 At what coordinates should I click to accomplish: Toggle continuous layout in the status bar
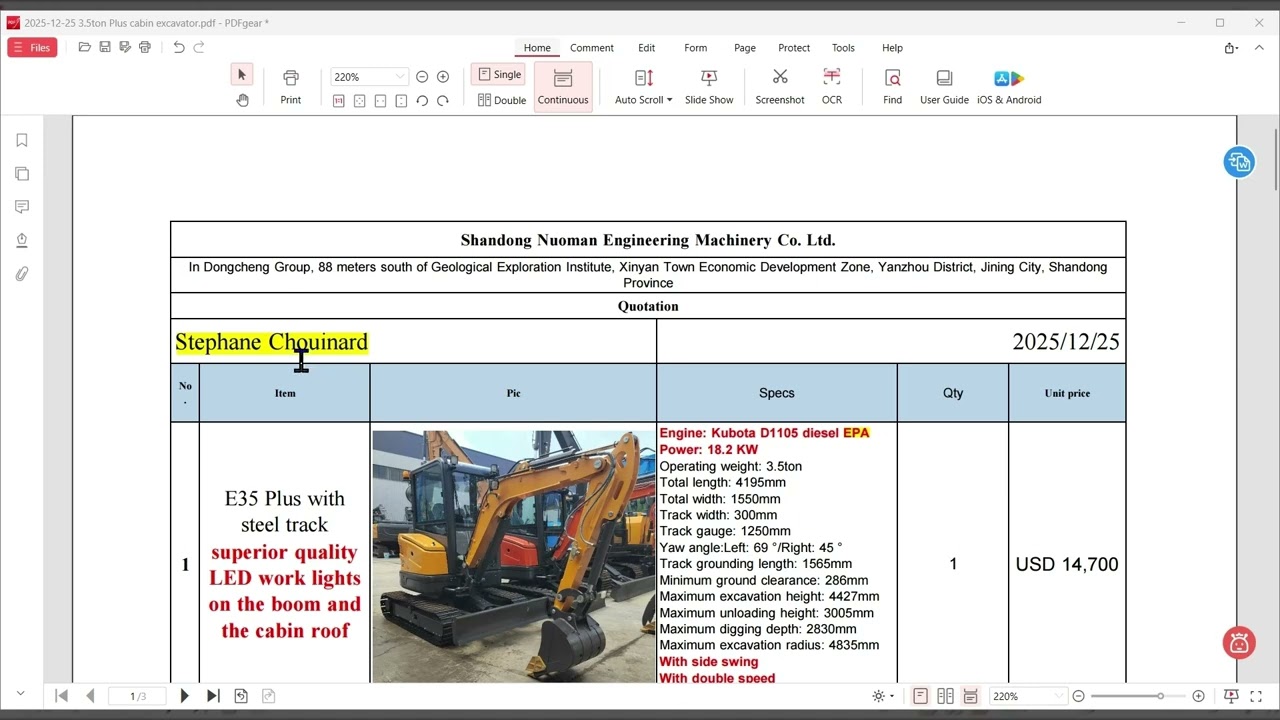click(x=970, y=696)
